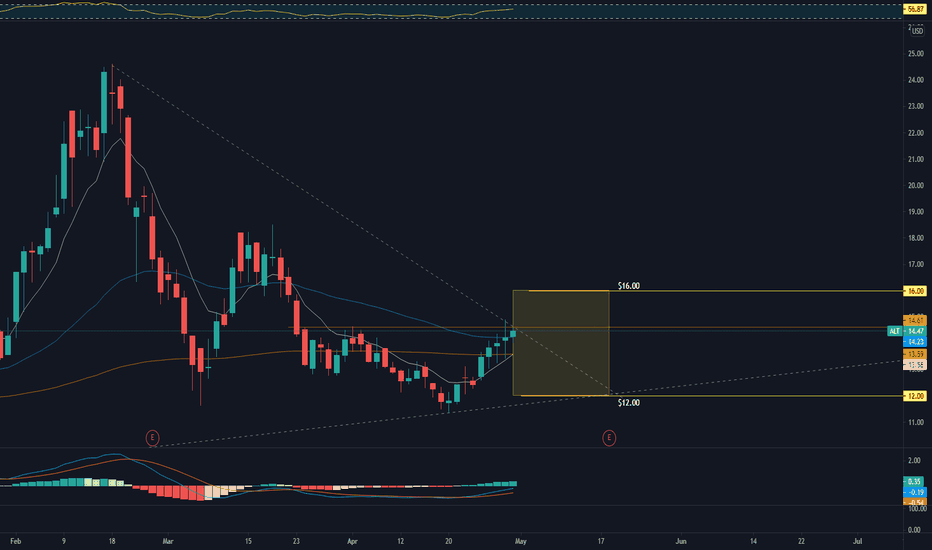Select the latest green candle at trendline
Image resolution: width=932 pixels, height=550 pixels.
(513, 334)
